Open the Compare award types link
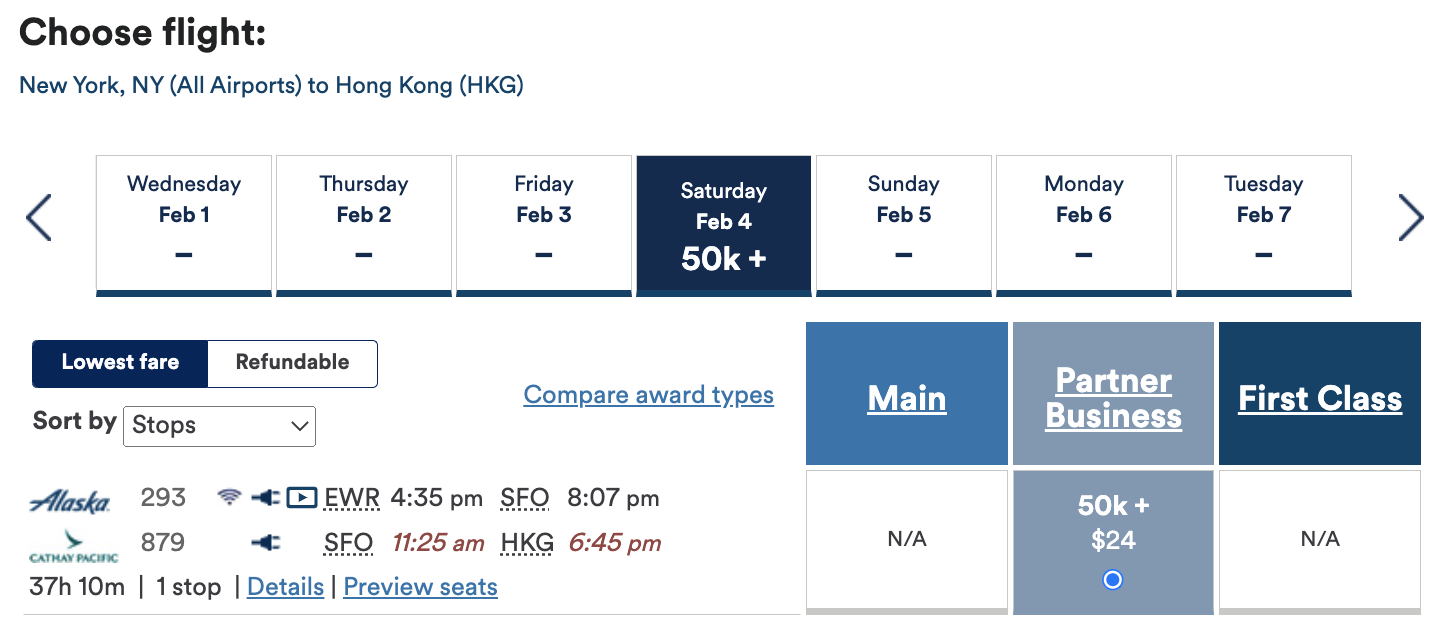The width and height of the screenshot is (1454, 630). pyautogui.click(x=648, y=395)
